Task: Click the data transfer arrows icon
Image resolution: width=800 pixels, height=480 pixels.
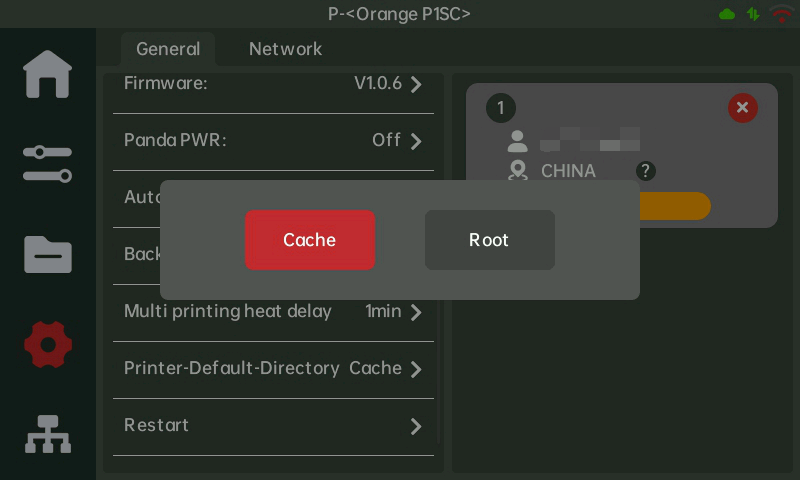Action: pos(753,14)
